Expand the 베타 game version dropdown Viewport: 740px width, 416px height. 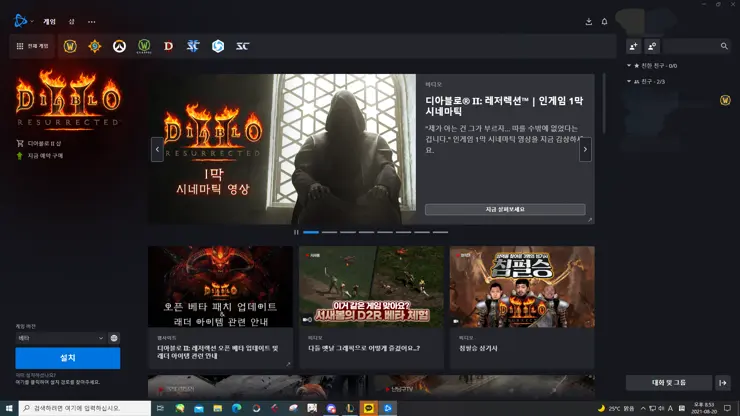click(60, 338)
